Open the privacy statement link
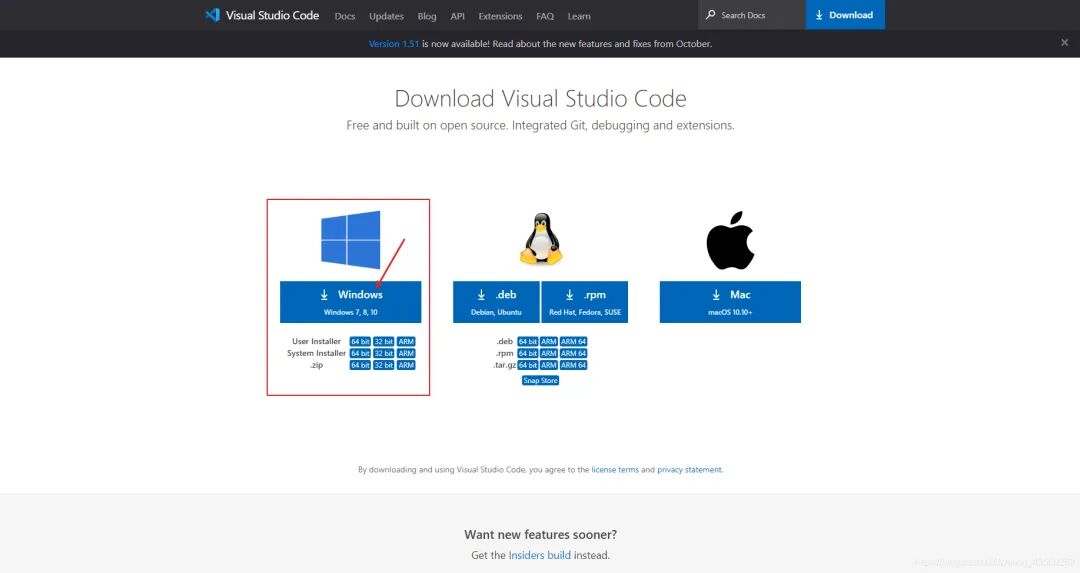The width and height of the screenshot is (1080, 573). tap(689, 470)
